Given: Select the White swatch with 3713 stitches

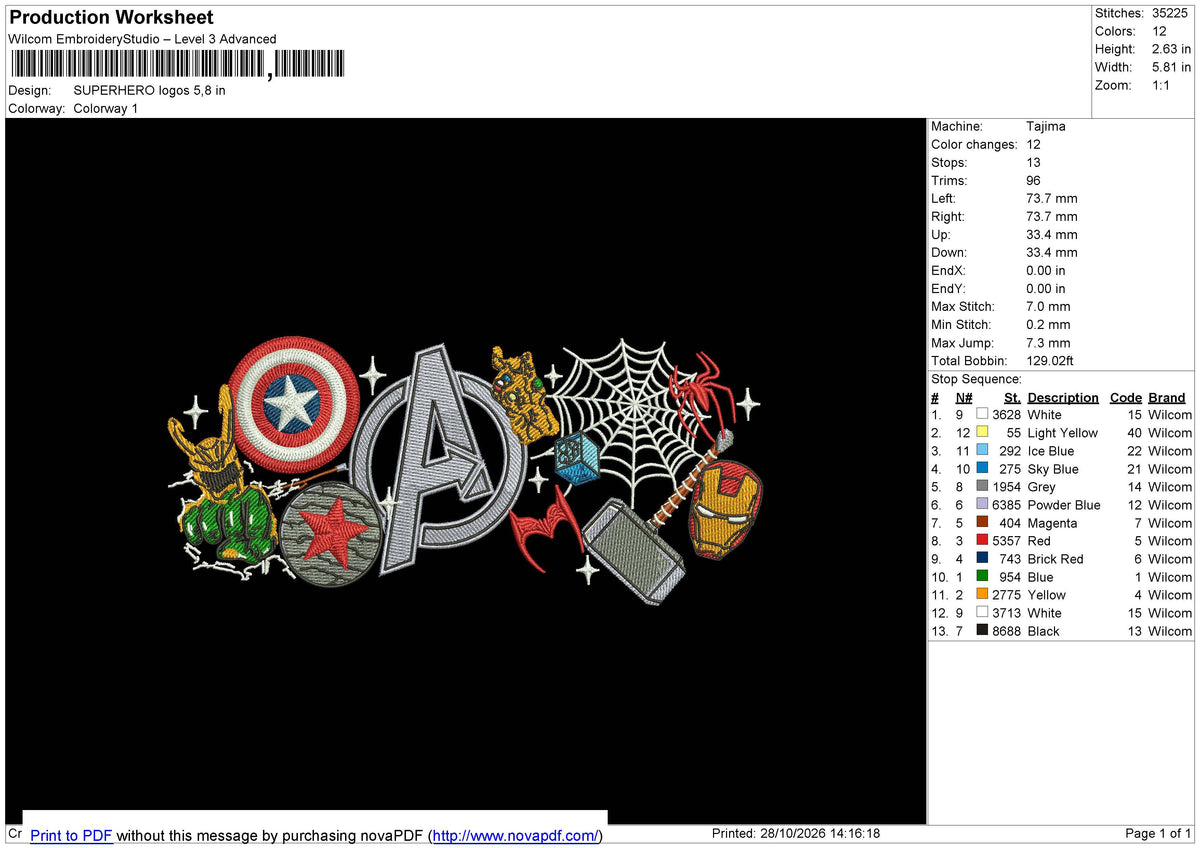Looking at the screenshot, I should coord(982,613).
